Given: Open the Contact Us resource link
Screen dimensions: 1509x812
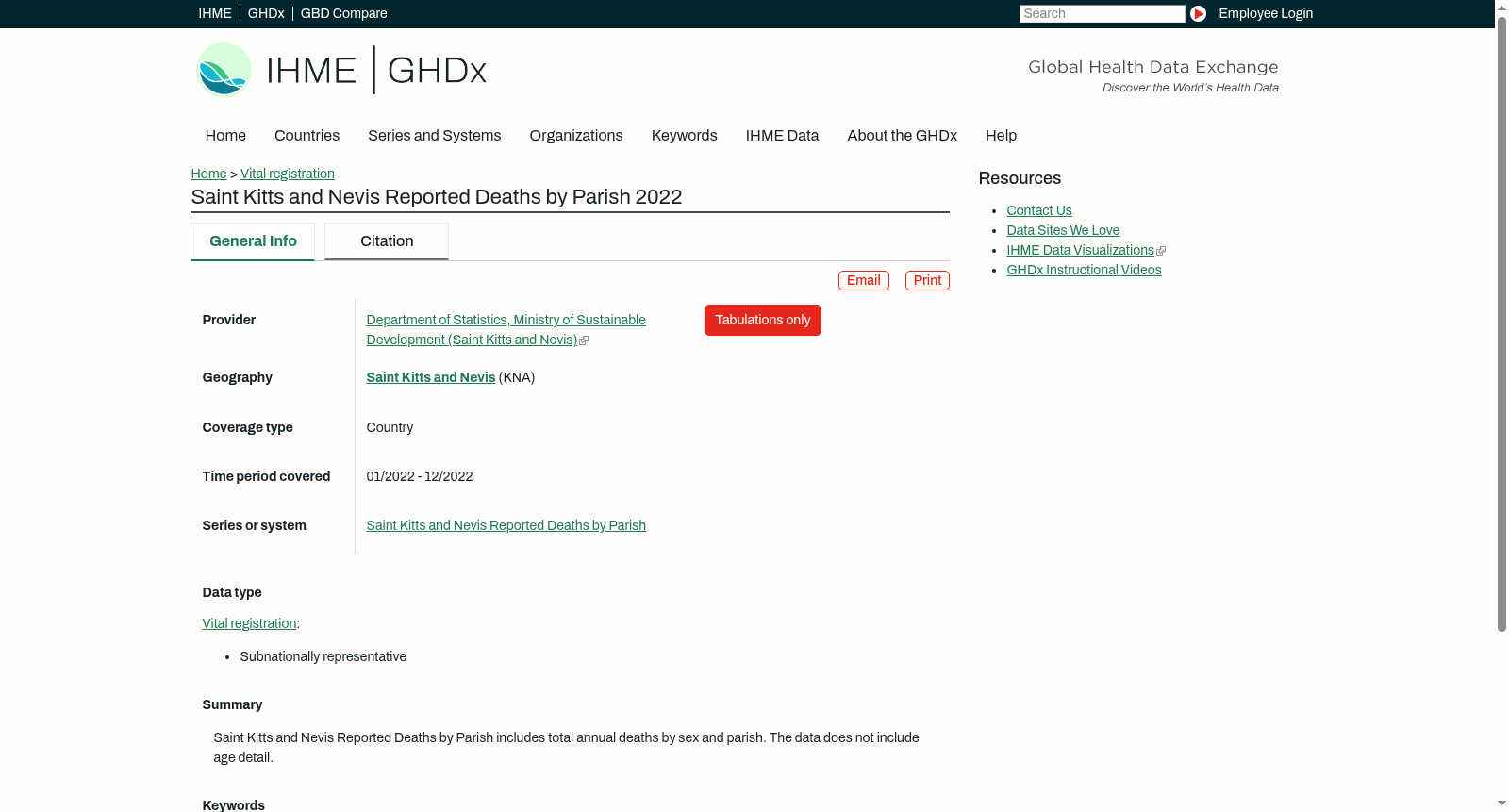Looking at the screenshot, I should tap(1039, 210).
